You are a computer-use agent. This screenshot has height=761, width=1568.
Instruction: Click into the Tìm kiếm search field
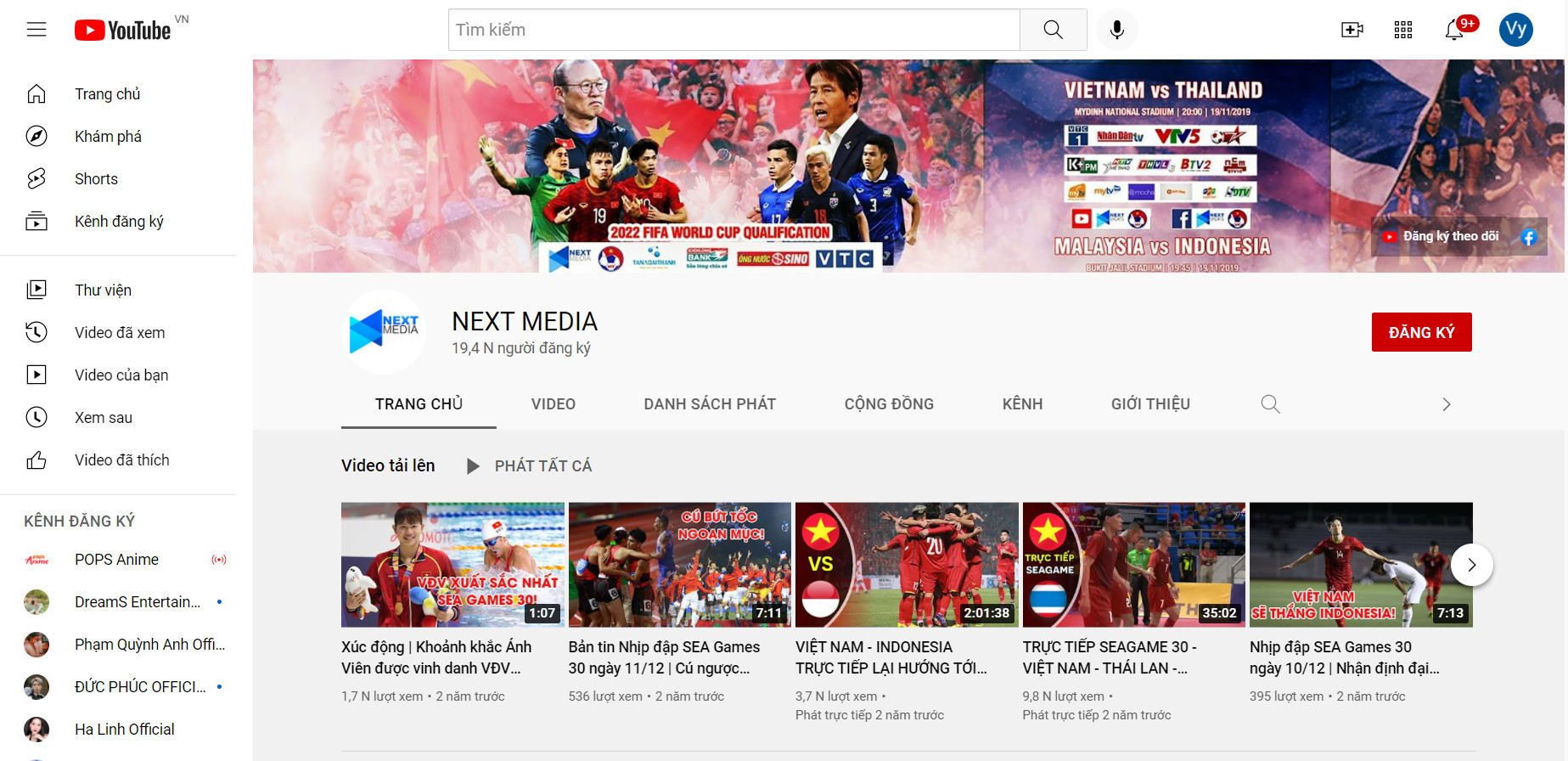(x=733, y=30)
